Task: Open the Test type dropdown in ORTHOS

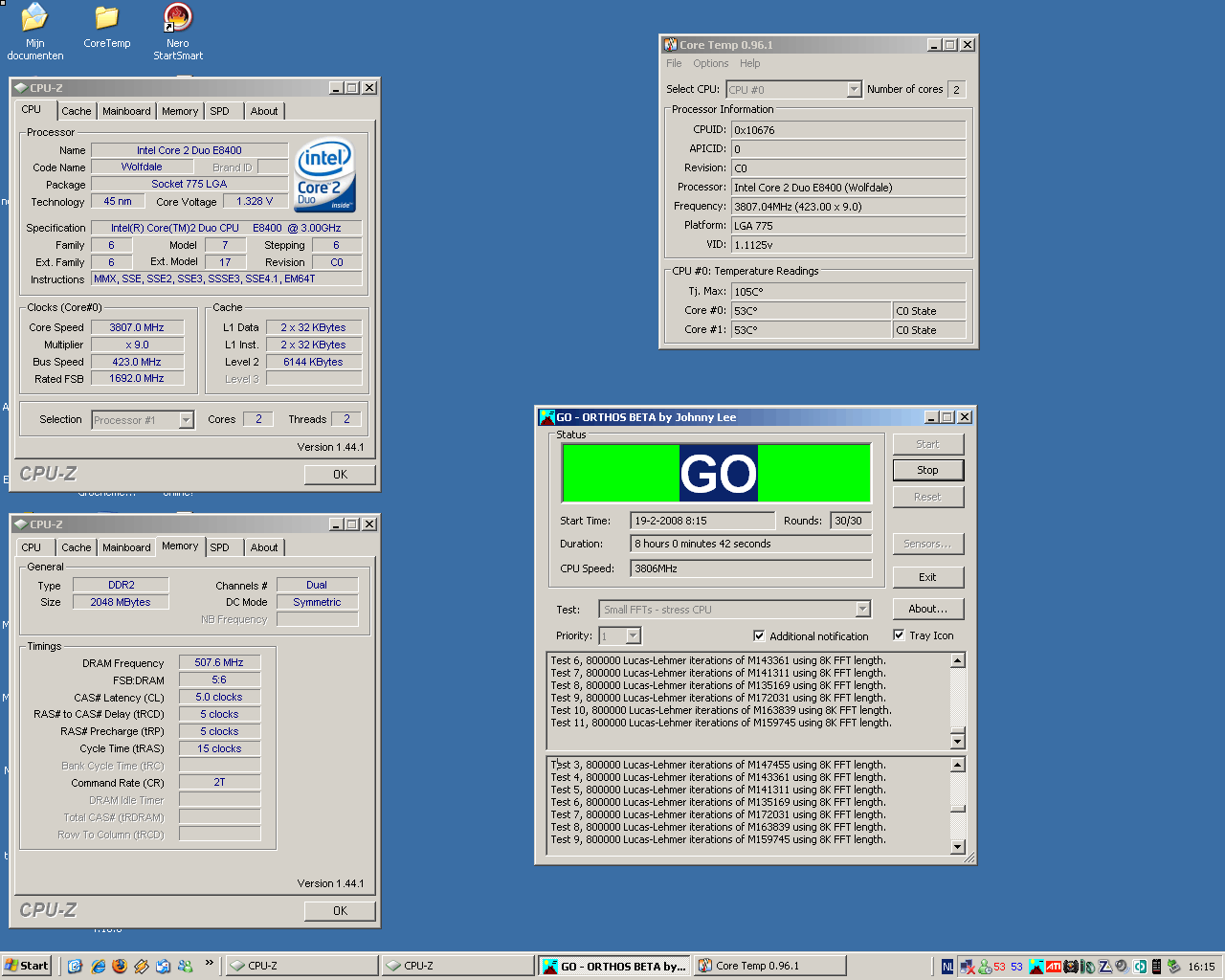Action: [862, 610]
